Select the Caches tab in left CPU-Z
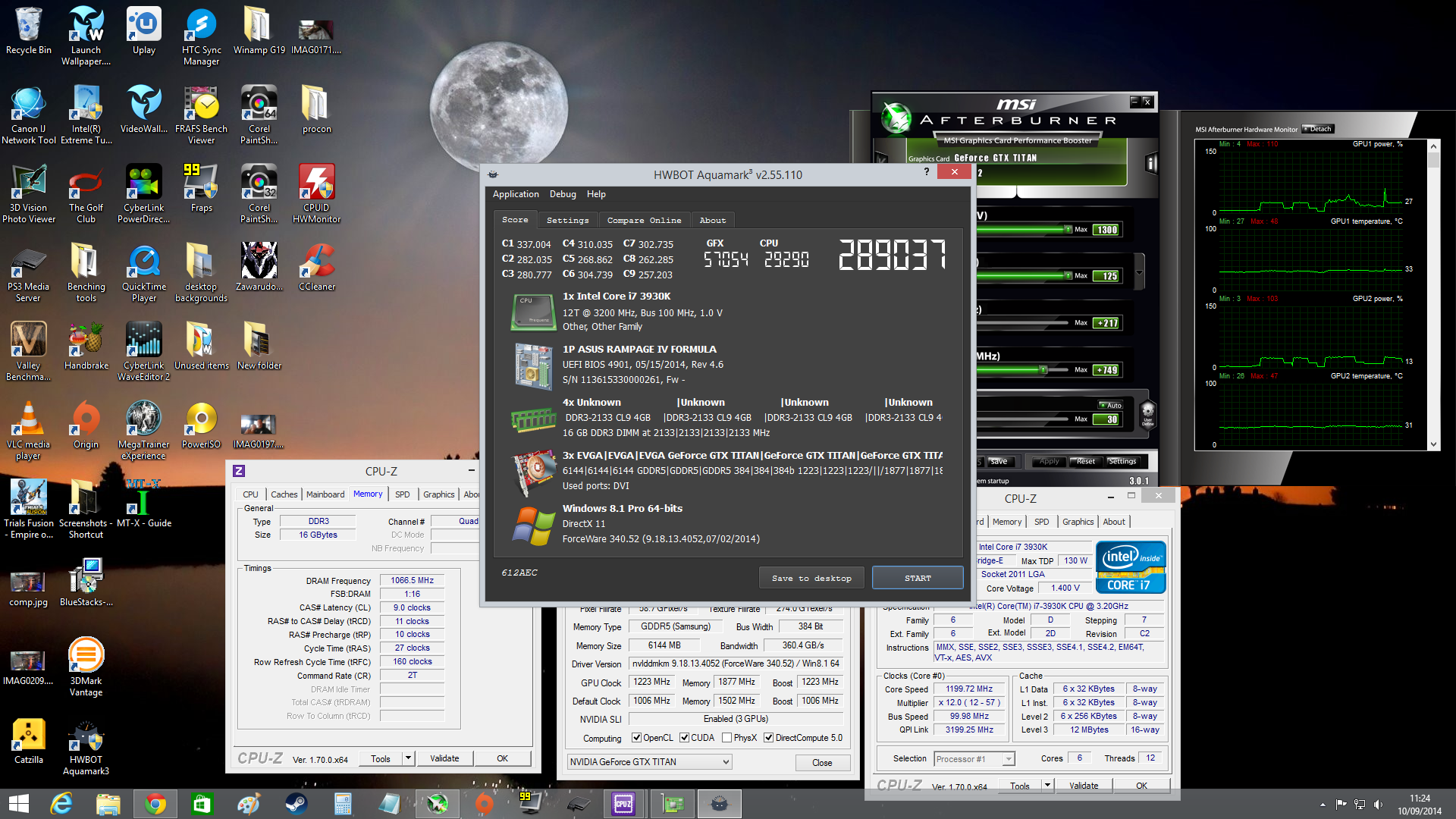1456x819 pixels. 284,494
